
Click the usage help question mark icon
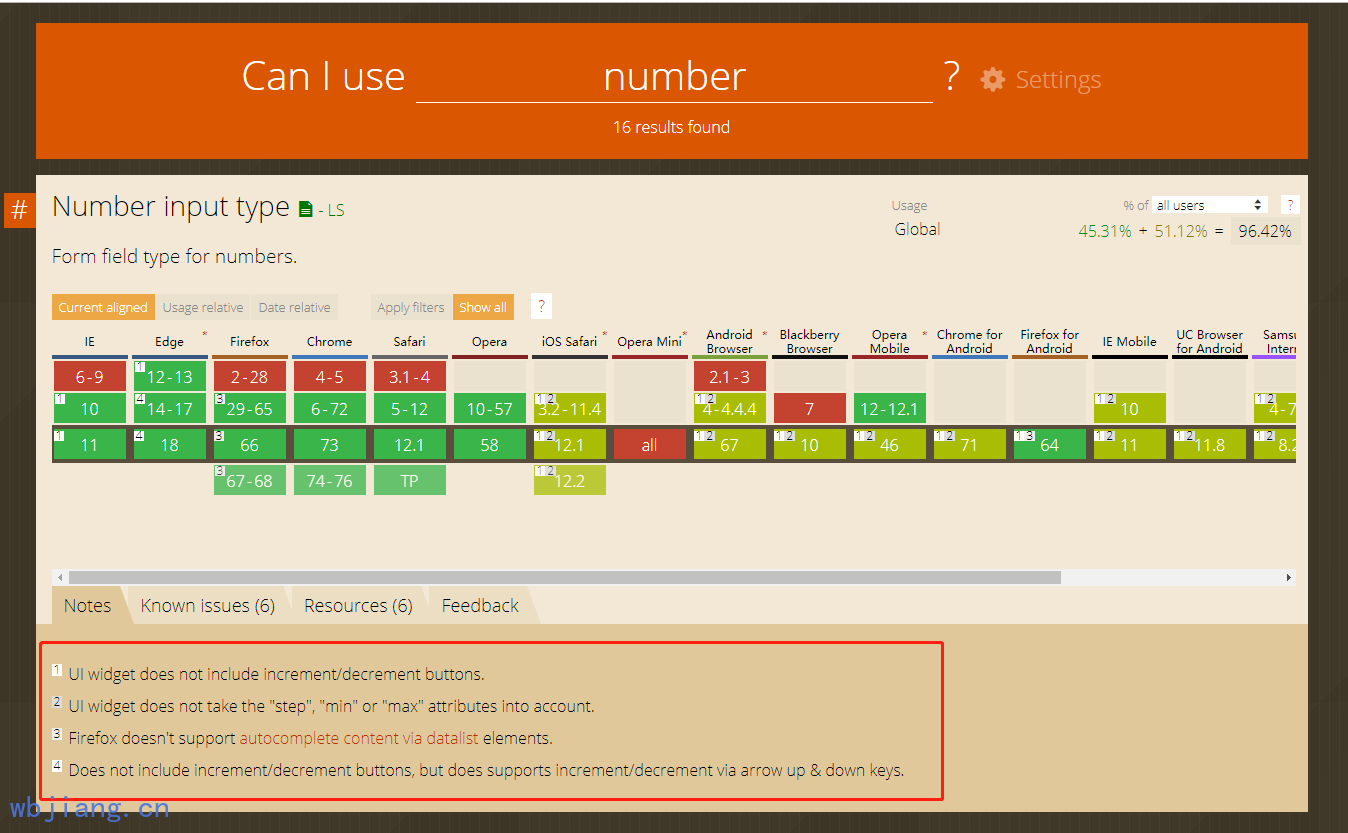(1290, 205)
